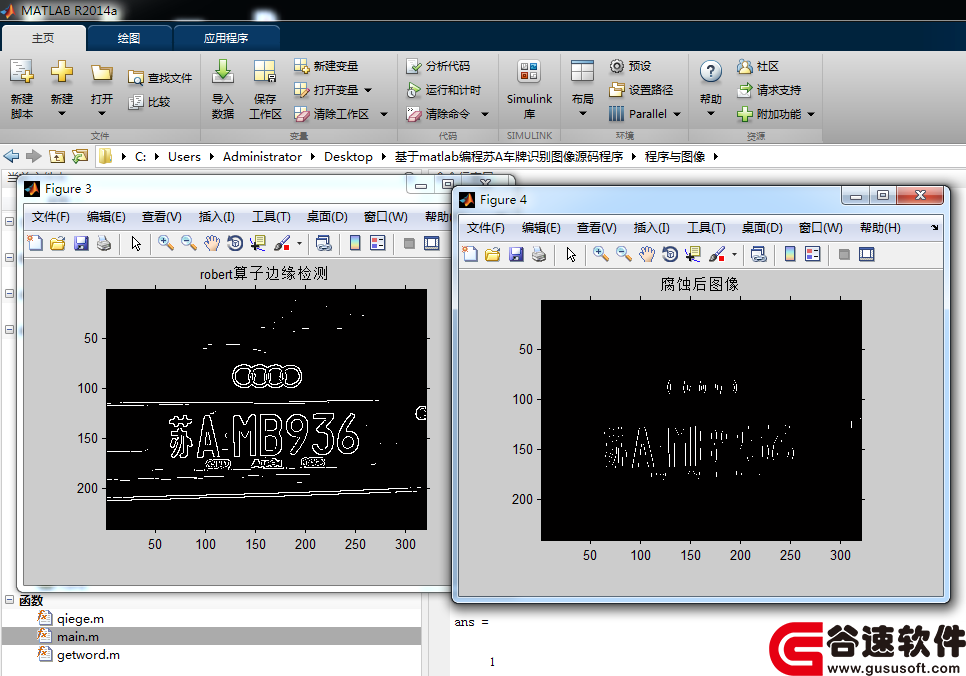Viewport: 966px width, 676px height.
Task: Collapse the 函数 (Functions) section
Action: tap(9, 600)
